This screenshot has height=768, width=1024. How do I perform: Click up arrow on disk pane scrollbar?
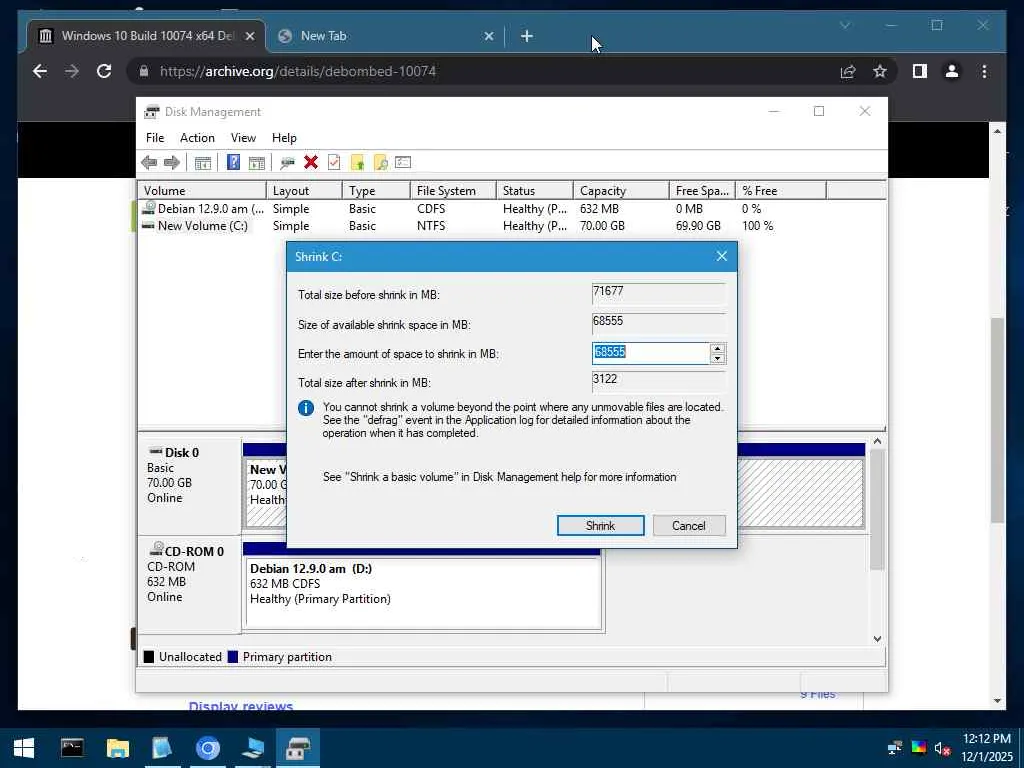coord(877,441)
